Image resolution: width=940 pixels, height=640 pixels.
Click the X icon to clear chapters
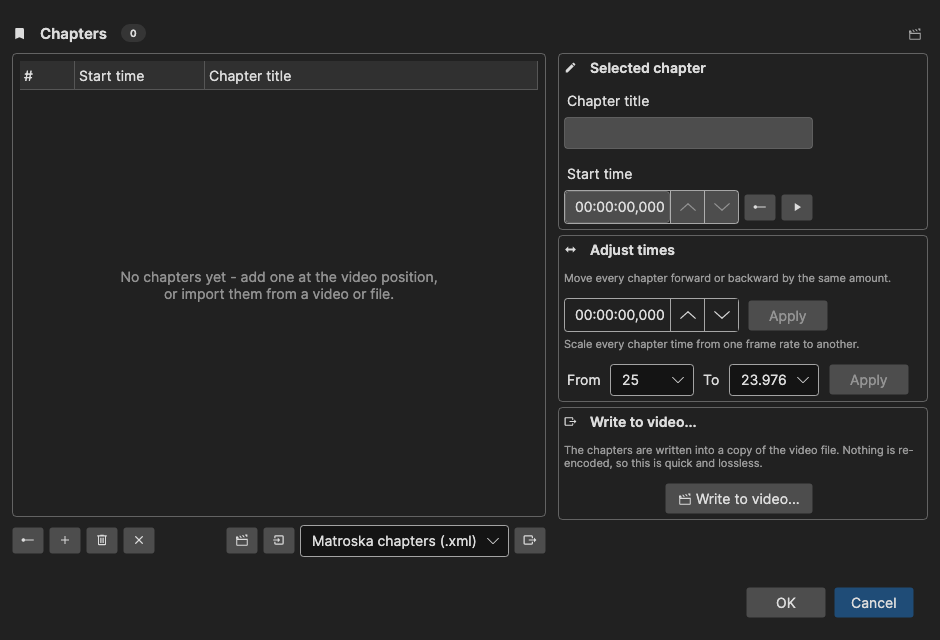click(x=139, y=541)
